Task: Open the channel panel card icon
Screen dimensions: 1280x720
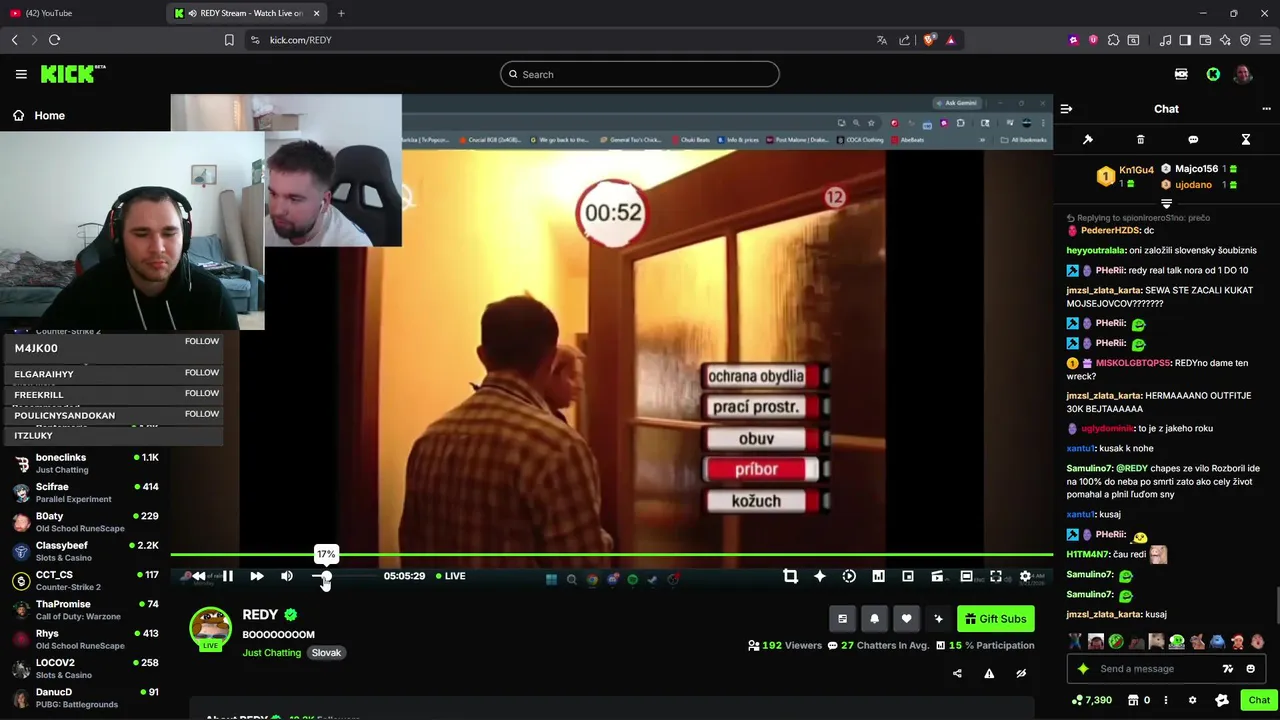Action: click(842, 619)
